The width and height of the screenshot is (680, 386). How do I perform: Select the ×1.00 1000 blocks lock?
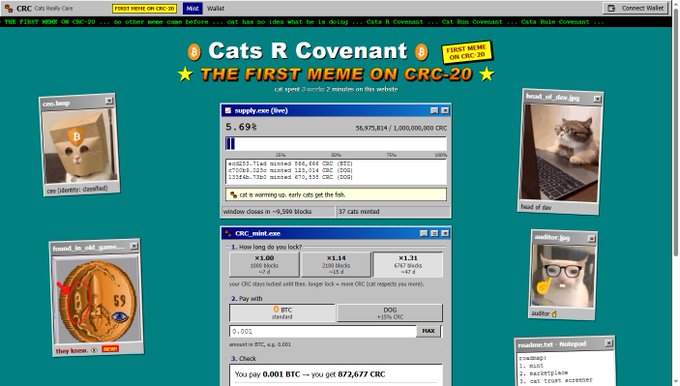pos(264,265)
